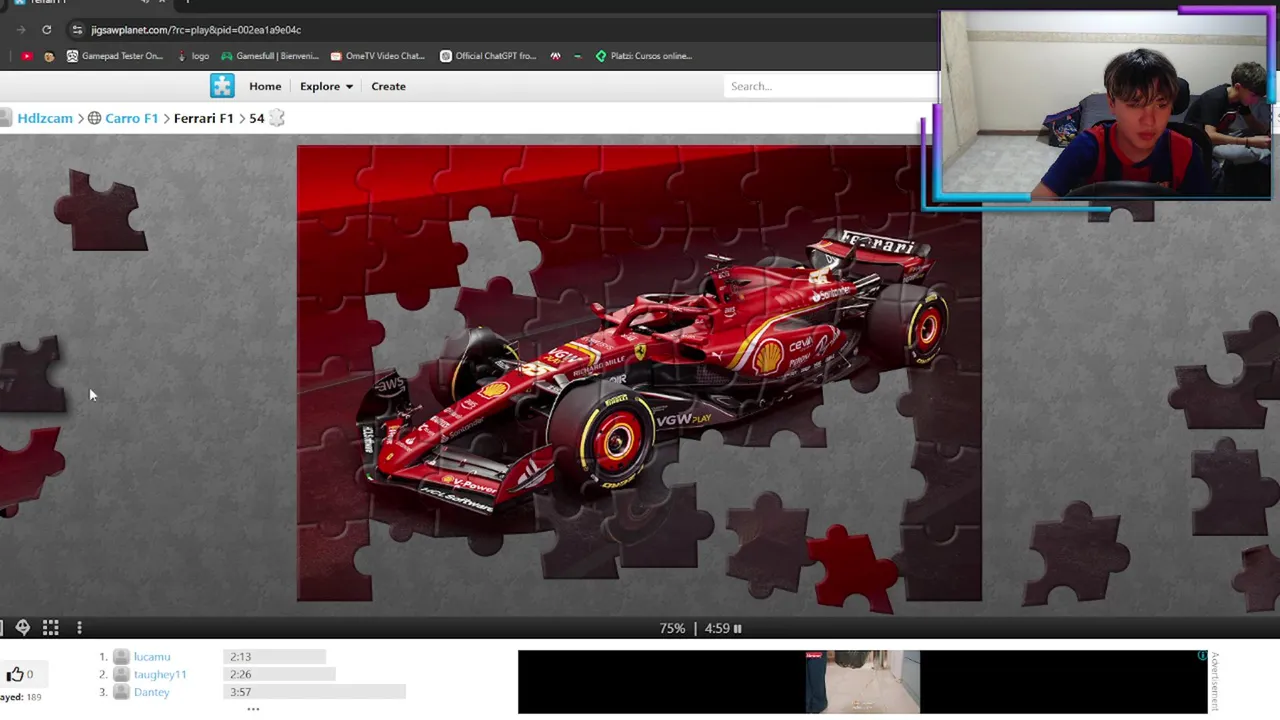This screenshot has width=1280, height=720.
Task: Reload the page with the refresh button
Action: point(46,30)
